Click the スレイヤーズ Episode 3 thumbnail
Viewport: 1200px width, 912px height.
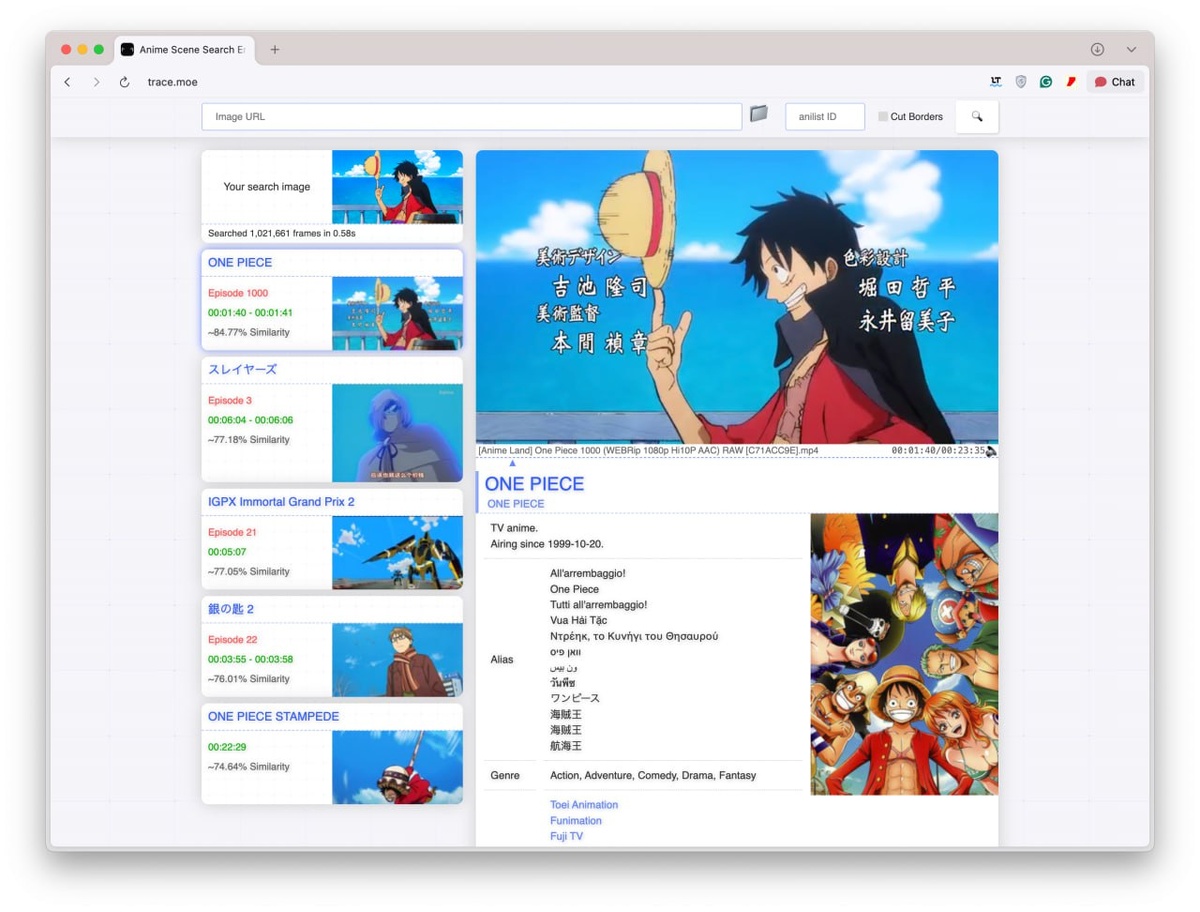pos(397,433)
